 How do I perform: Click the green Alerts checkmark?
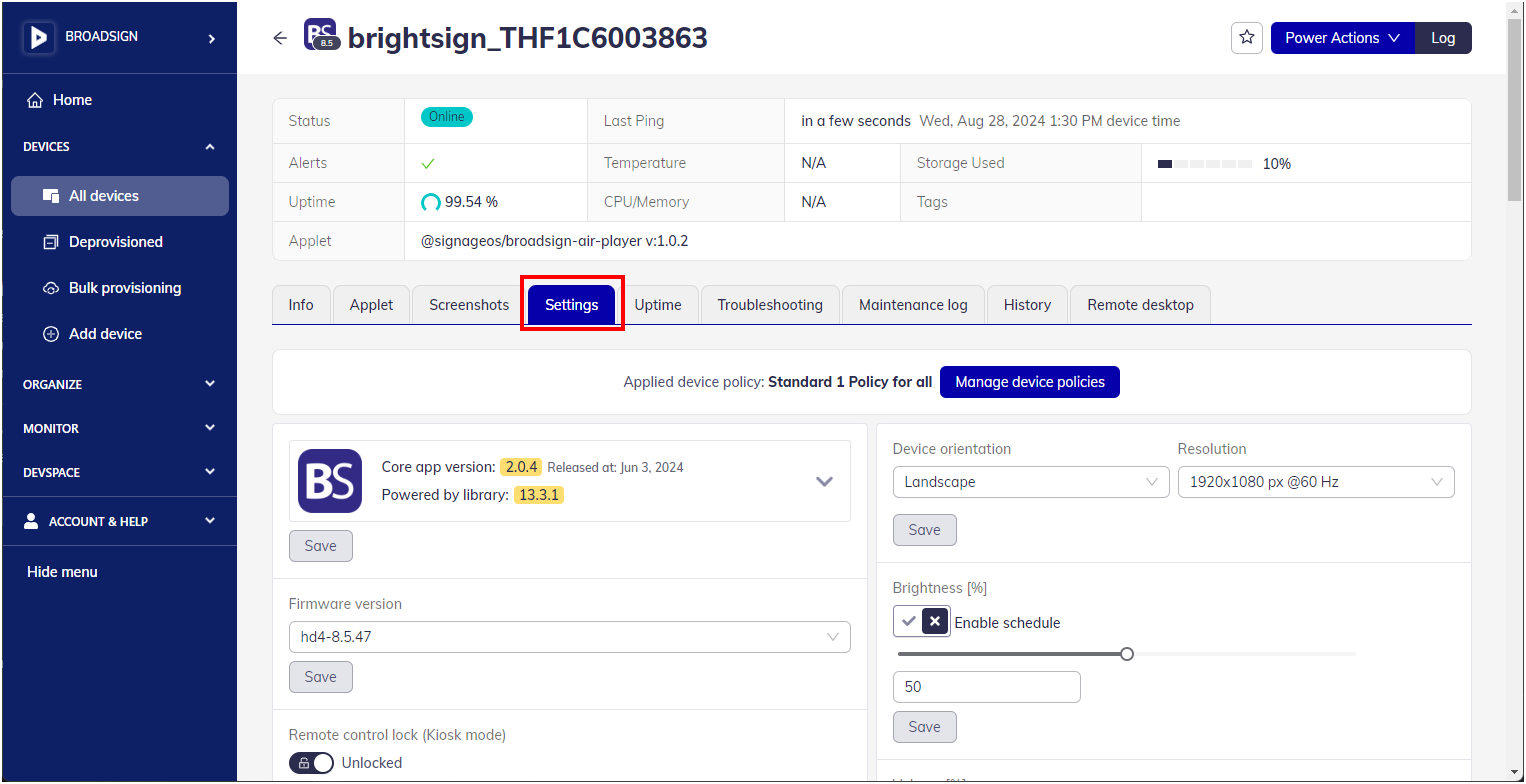coord(429,163)
